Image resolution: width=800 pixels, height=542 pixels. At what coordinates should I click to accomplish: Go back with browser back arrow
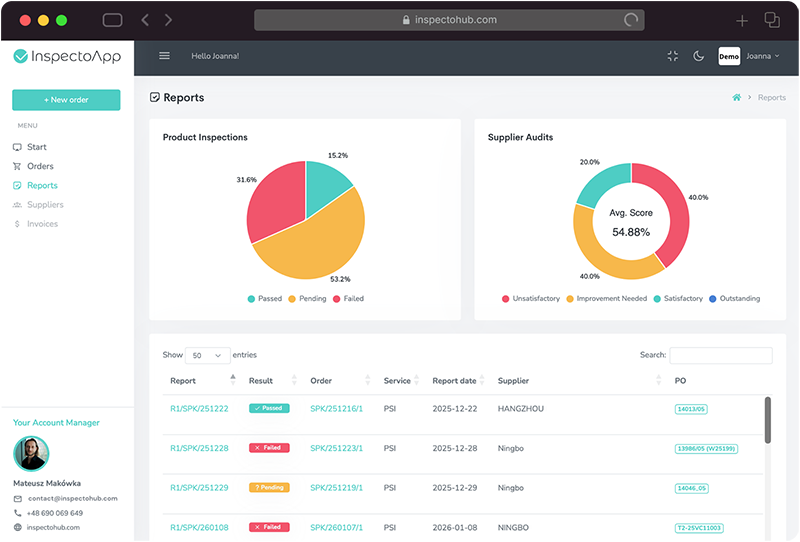click(x=145, y=20)
